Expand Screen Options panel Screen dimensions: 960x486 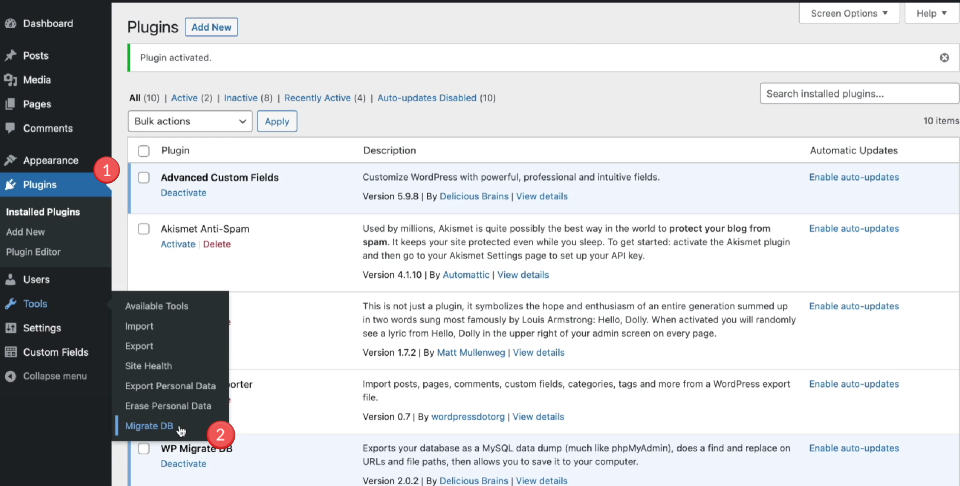849,13
